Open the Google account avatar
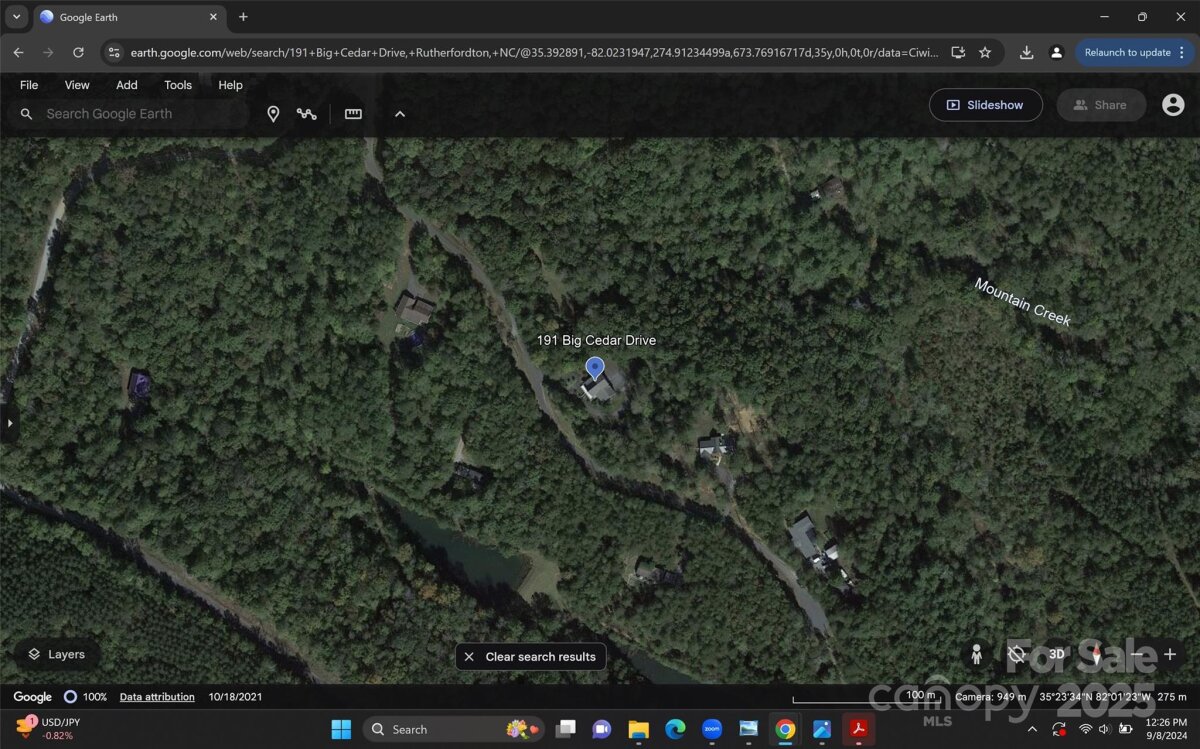Image resolution: width=1200 pixels, height=749 pixels. pyautogui.click(x=1173, y=105)
